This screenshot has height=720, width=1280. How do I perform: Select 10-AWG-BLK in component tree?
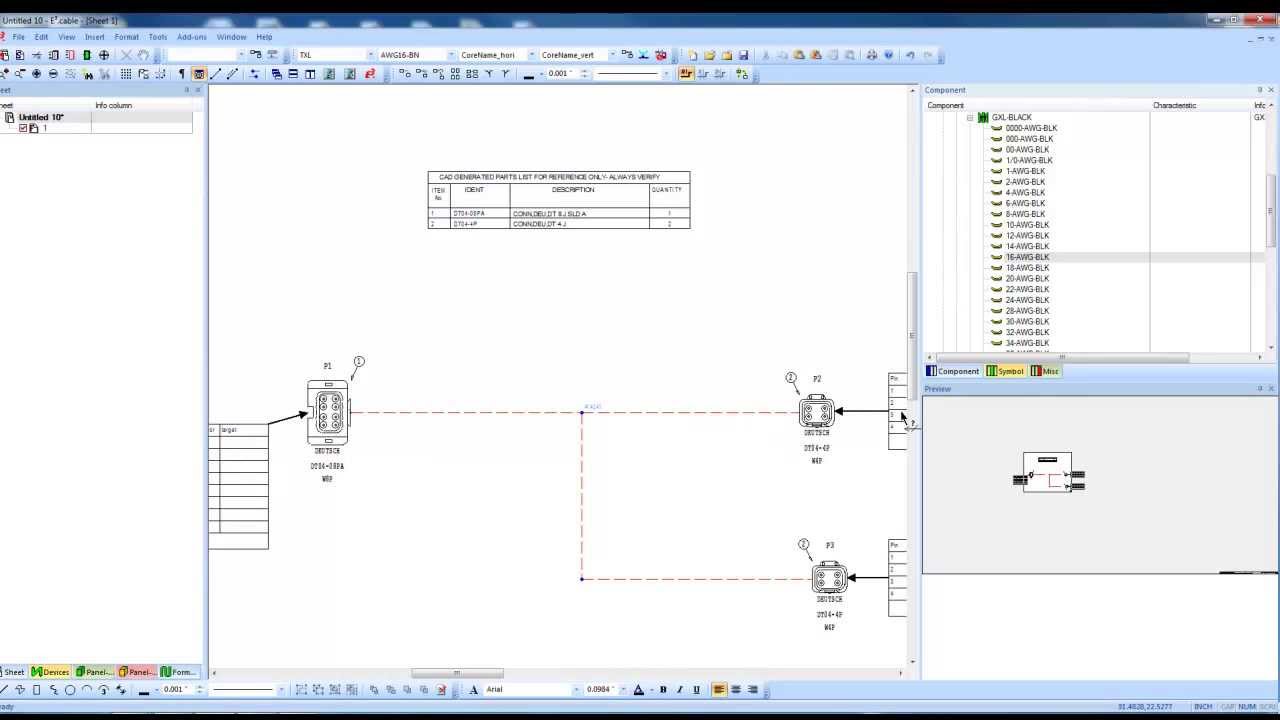click(1027, 225)
